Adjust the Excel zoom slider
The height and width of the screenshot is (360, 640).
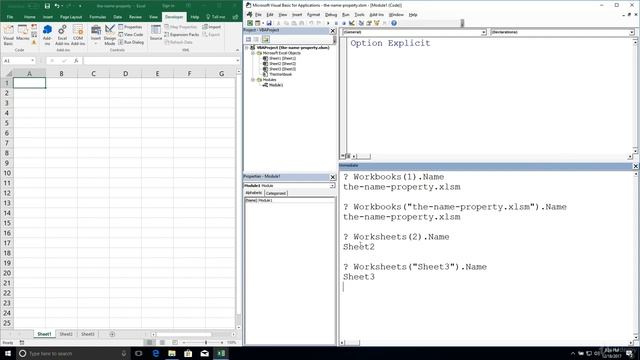(206, 342)
